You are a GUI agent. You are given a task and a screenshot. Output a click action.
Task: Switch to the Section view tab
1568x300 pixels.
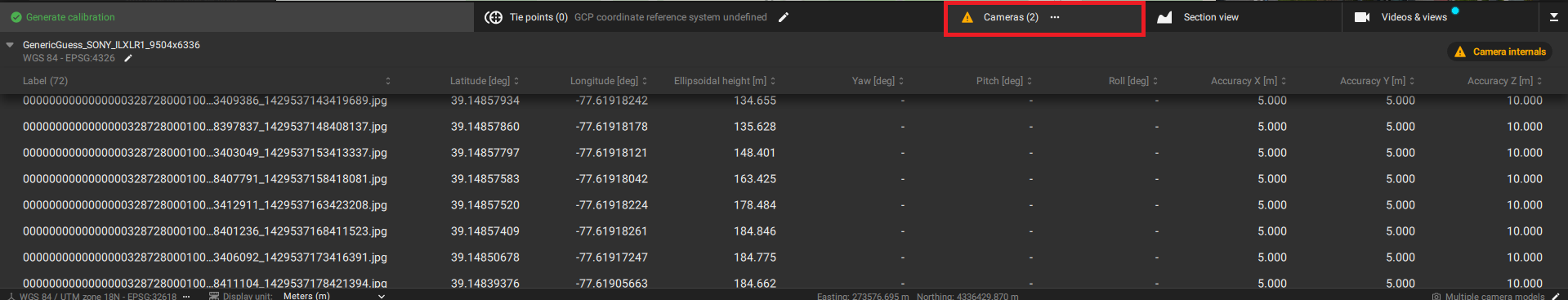1211,17
